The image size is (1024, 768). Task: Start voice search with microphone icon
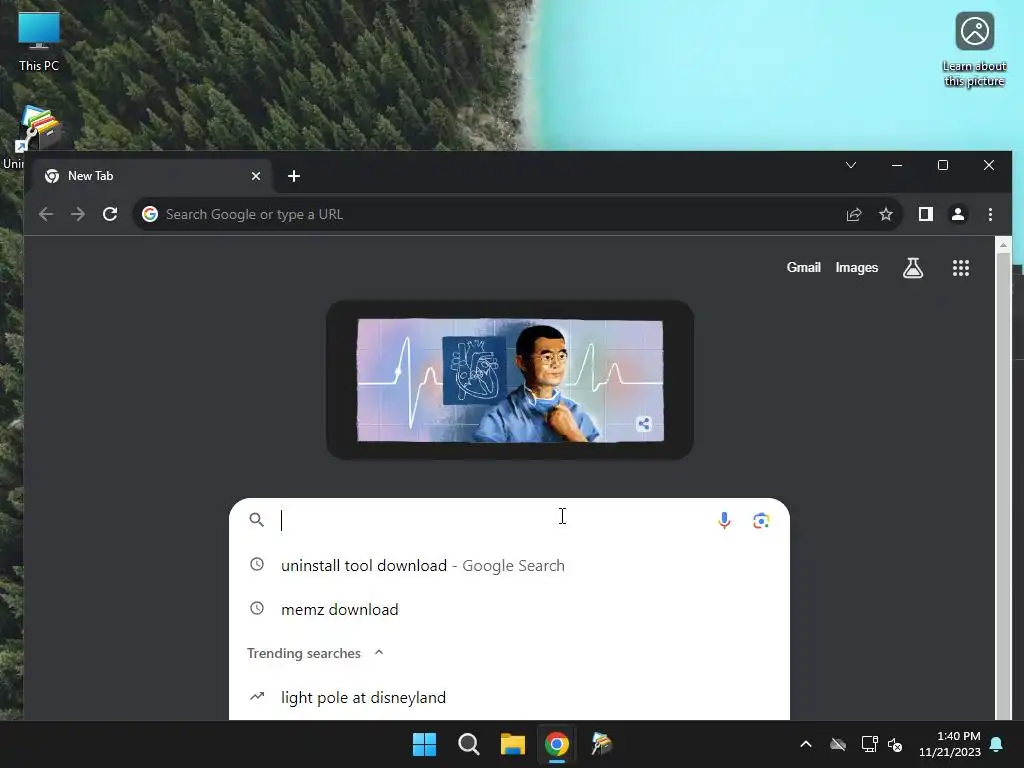(x=724, y=520)
